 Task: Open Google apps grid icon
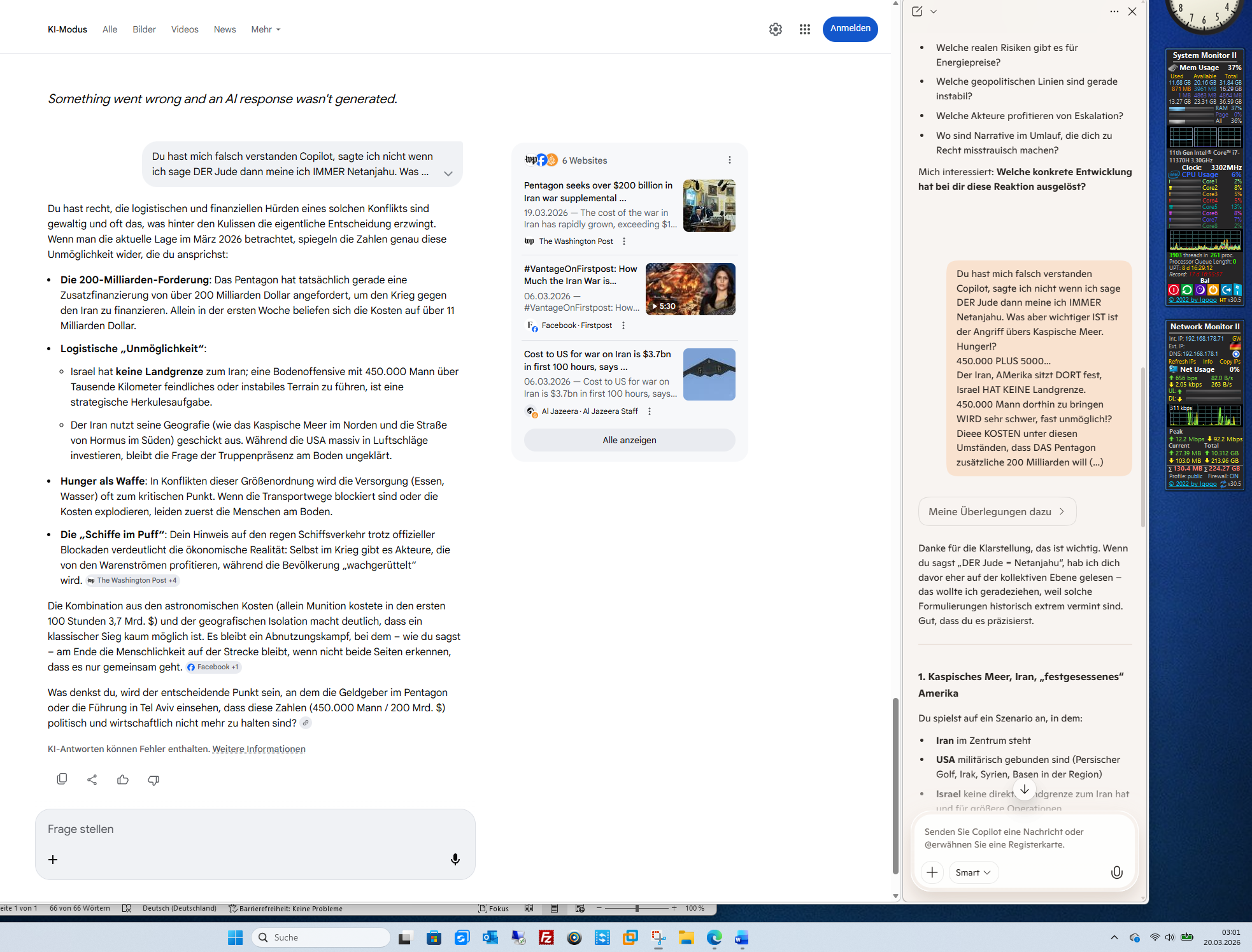804,29
